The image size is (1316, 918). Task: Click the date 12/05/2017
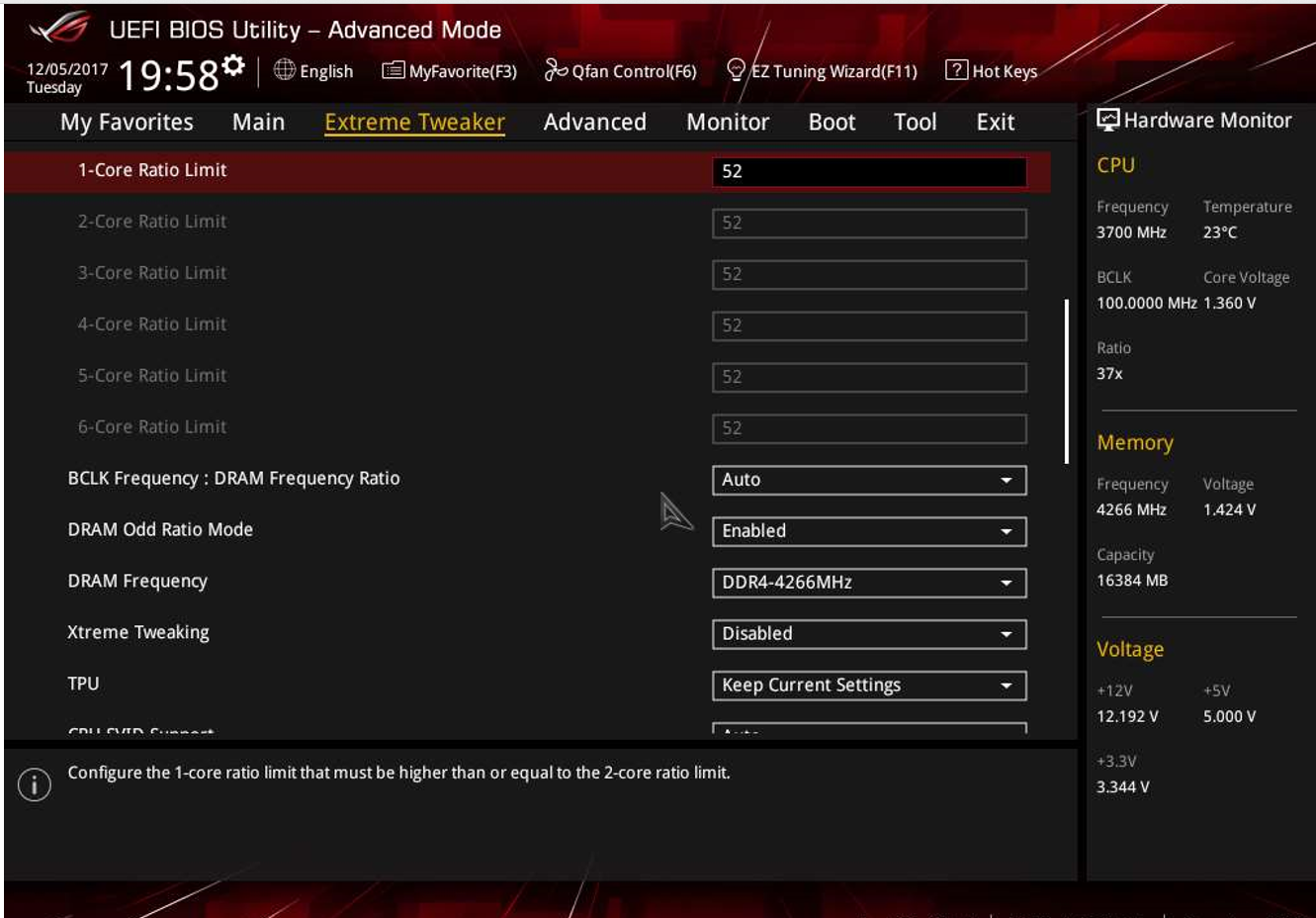coord(67,69)
